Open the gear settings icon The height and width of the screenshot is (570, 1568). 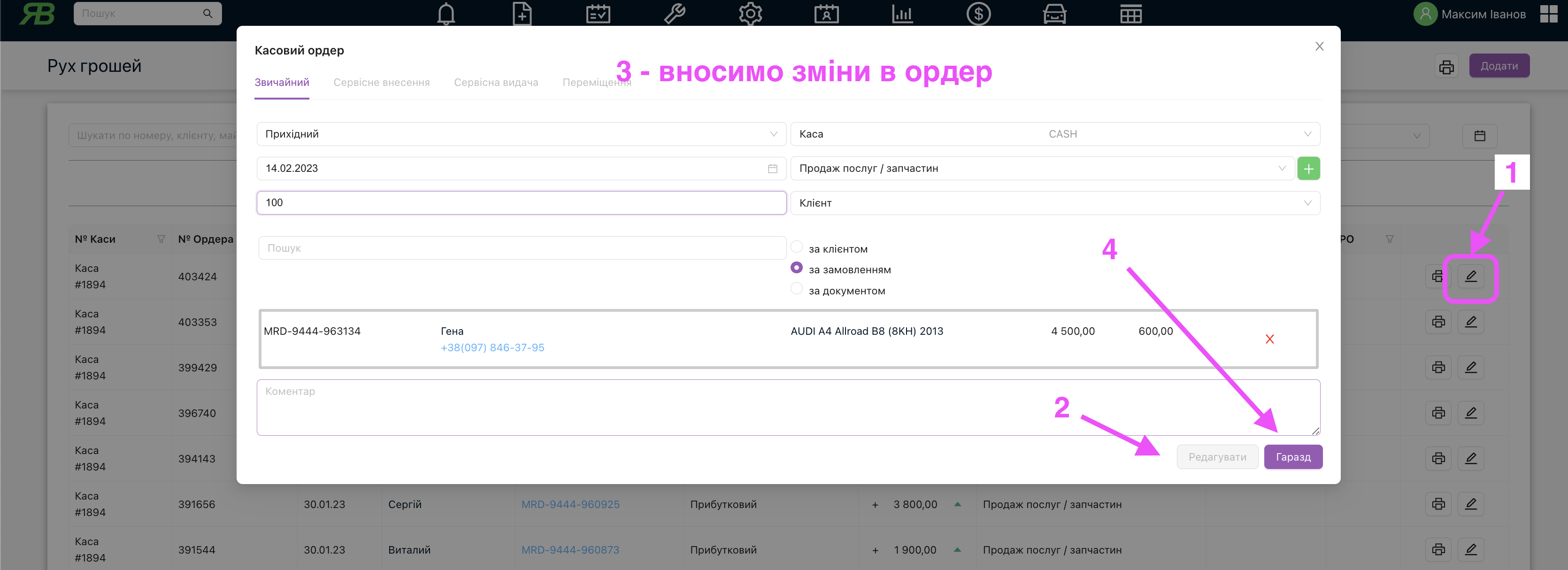tap(750, 14)
